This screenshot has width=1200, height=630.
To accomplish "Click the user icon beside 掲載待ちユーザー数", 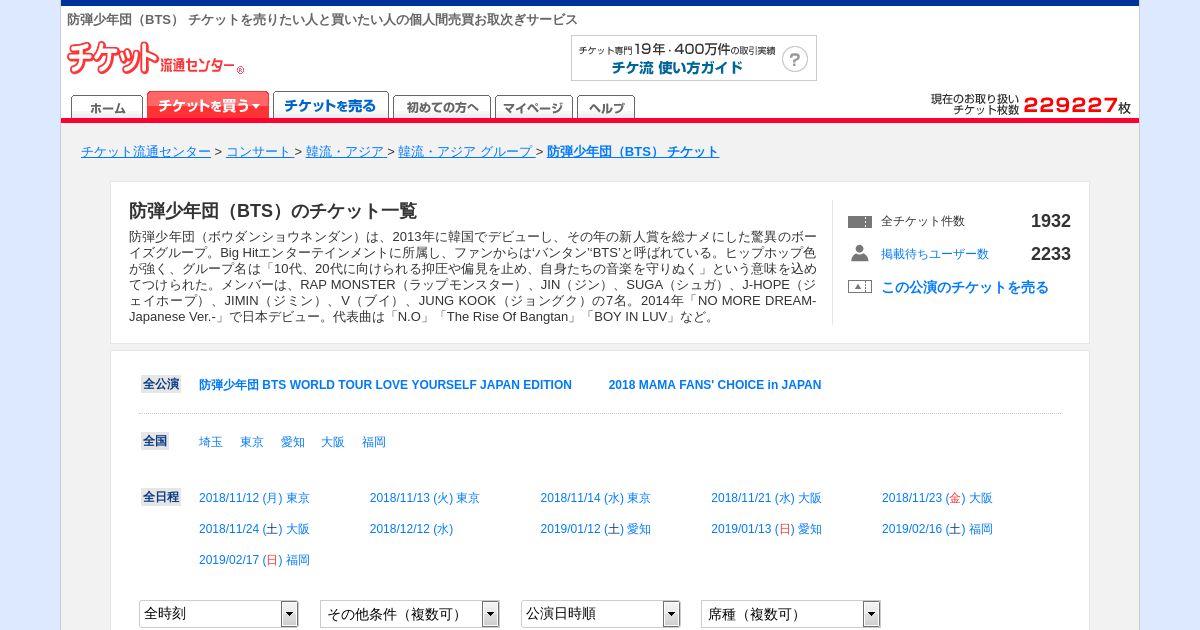I will (x=860, y=253).
